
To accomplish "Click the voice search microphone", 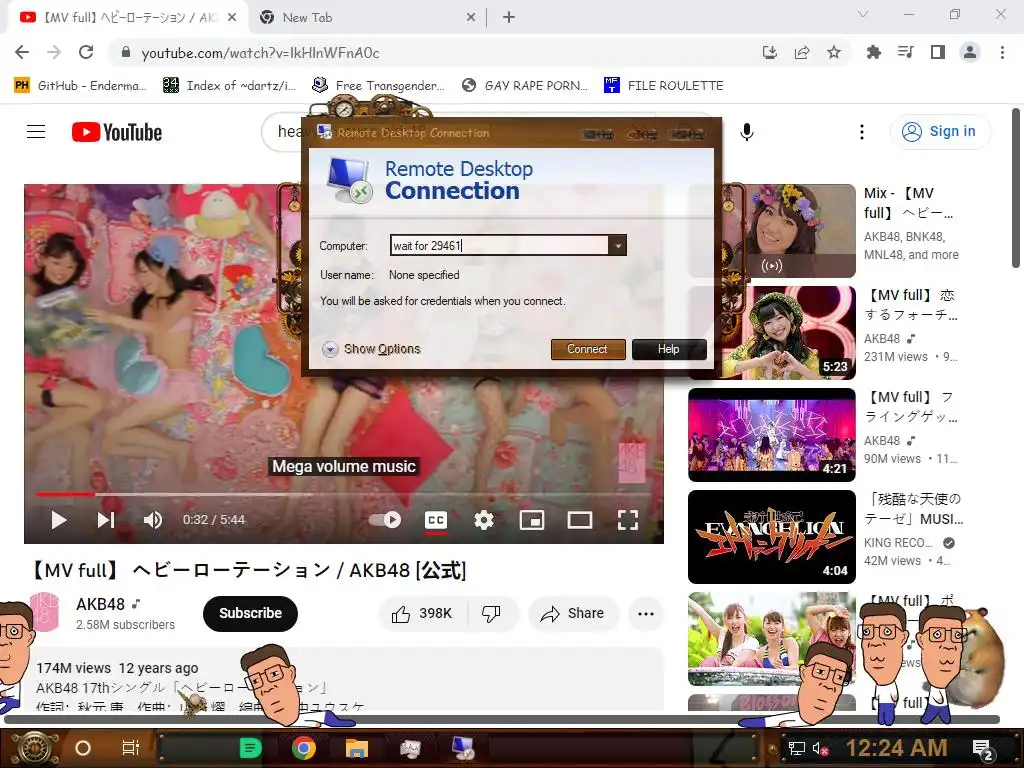I will pyautogui.click(x=747, y=132).
